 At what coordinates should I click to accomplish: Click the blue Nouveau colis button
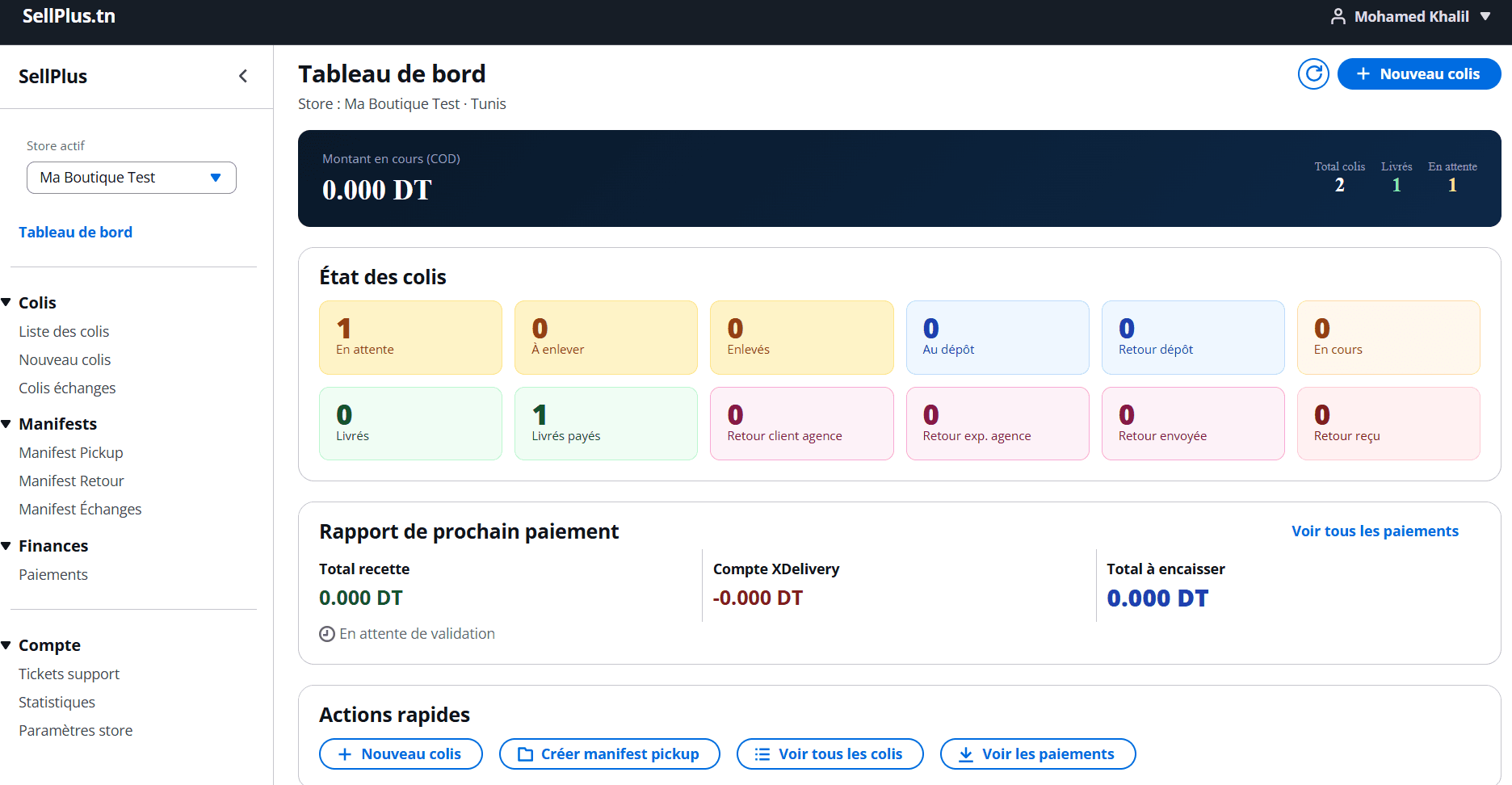click(x=1419, y=74)
